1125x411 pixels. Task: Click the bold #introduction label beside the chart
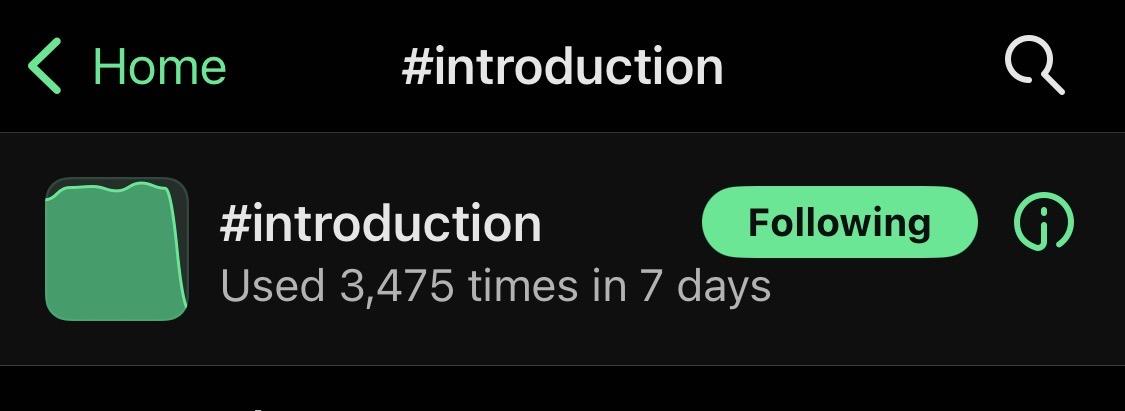click(x=380, y=222)
